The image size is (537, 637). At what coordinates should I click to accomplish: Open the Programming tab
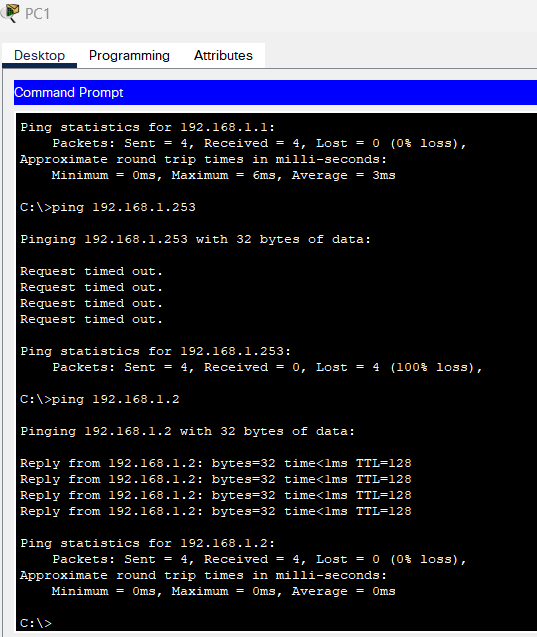(129, 55)
